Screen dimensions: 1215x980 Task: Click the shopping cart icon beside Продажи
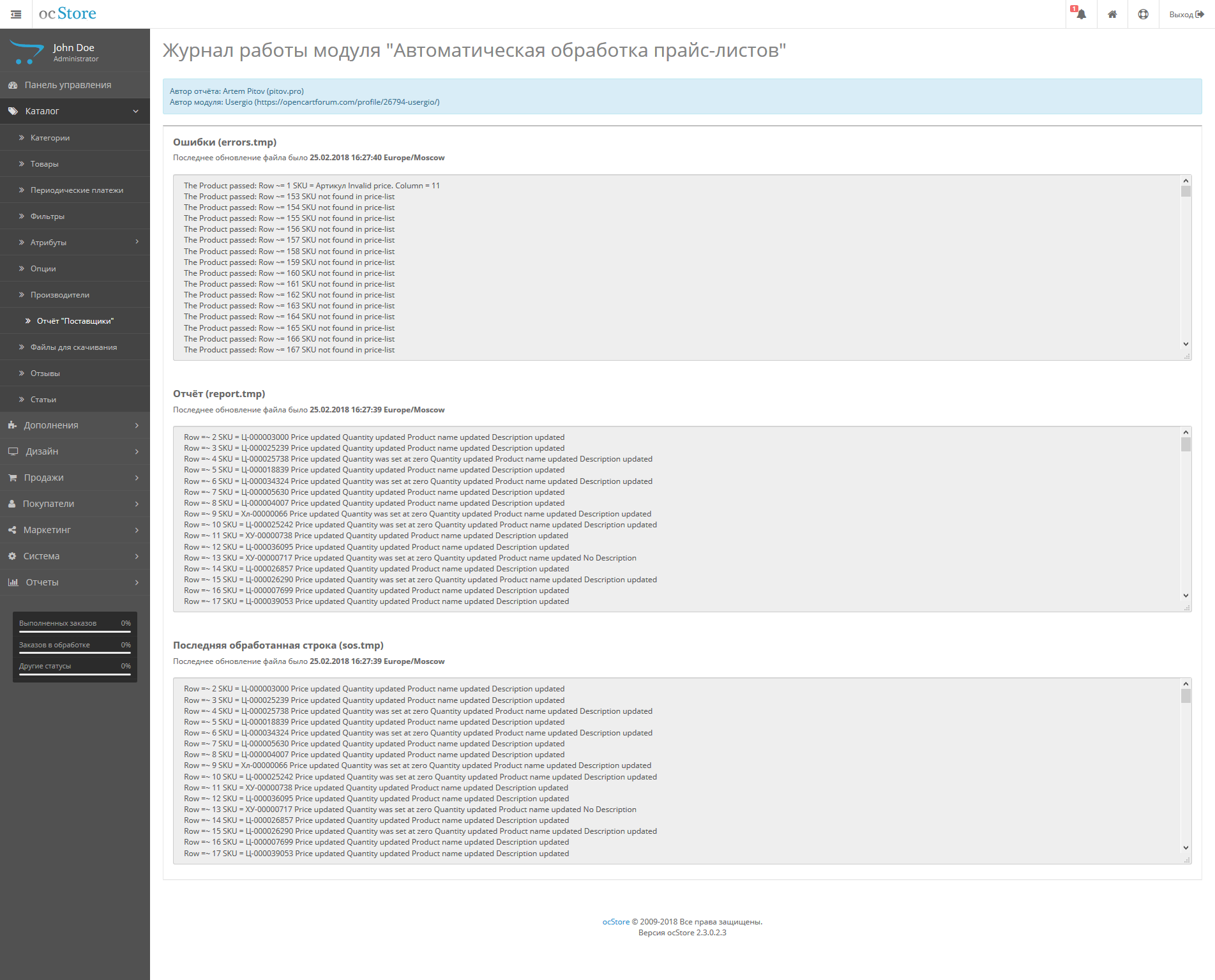[12, 478]
